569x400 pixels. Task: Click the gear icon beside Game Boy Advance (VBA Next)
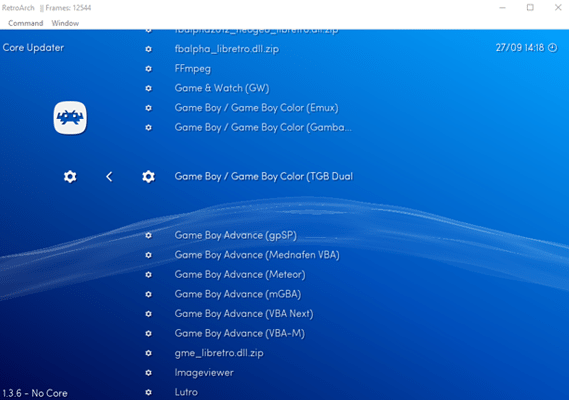point(148,314)
